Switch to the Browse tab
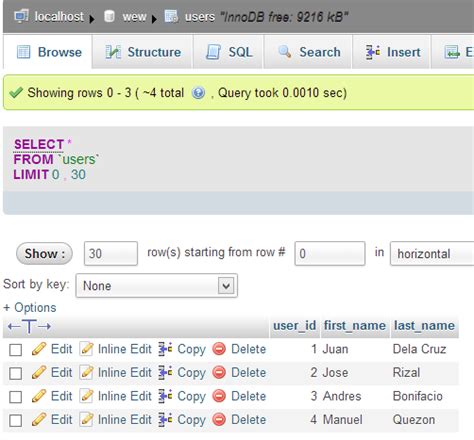 tap(48, 52)
